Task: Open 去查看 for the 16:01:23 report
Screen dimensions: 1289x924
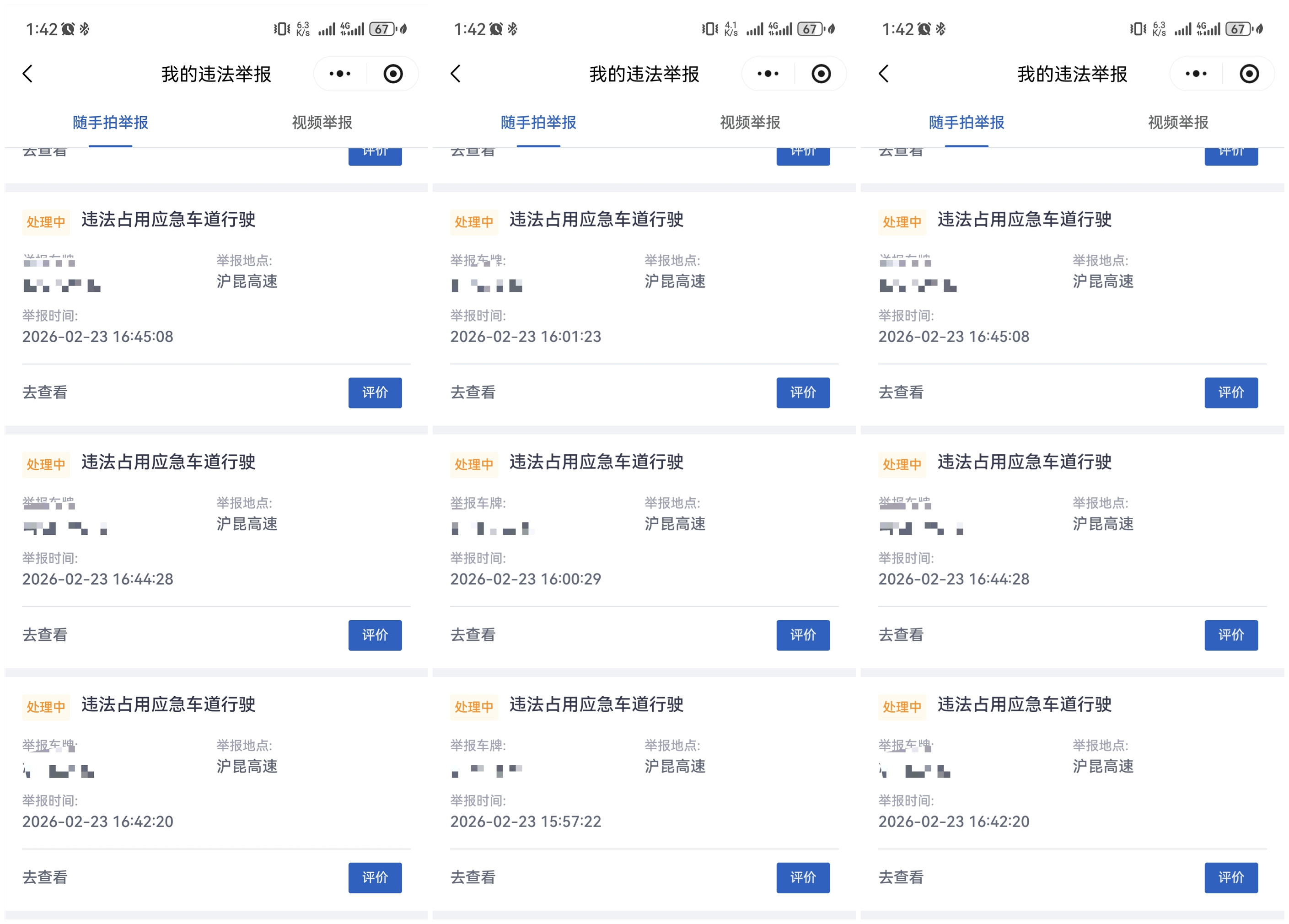Action: click(473, 392)
